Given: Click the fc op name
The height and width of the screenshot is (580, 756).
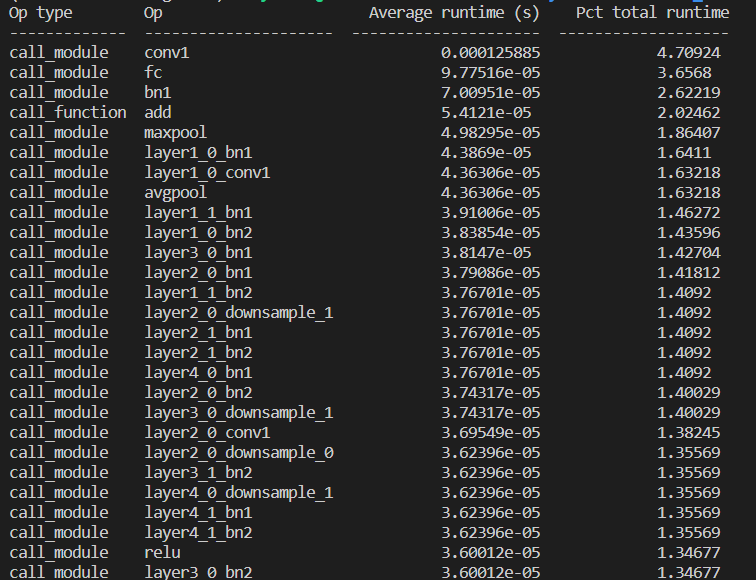Looking at the screenshot, I should (x=153, y=72).
